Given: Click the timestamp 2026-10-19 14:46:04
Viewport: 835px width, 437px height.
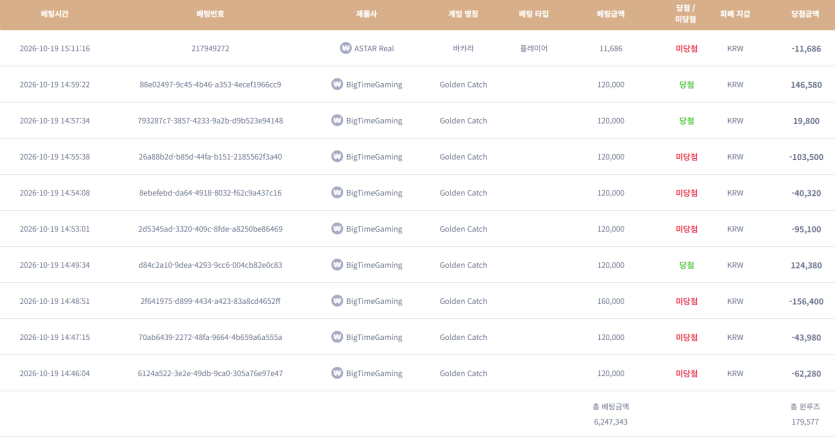Looking at the screenshot, I should [x=55, y=374].
